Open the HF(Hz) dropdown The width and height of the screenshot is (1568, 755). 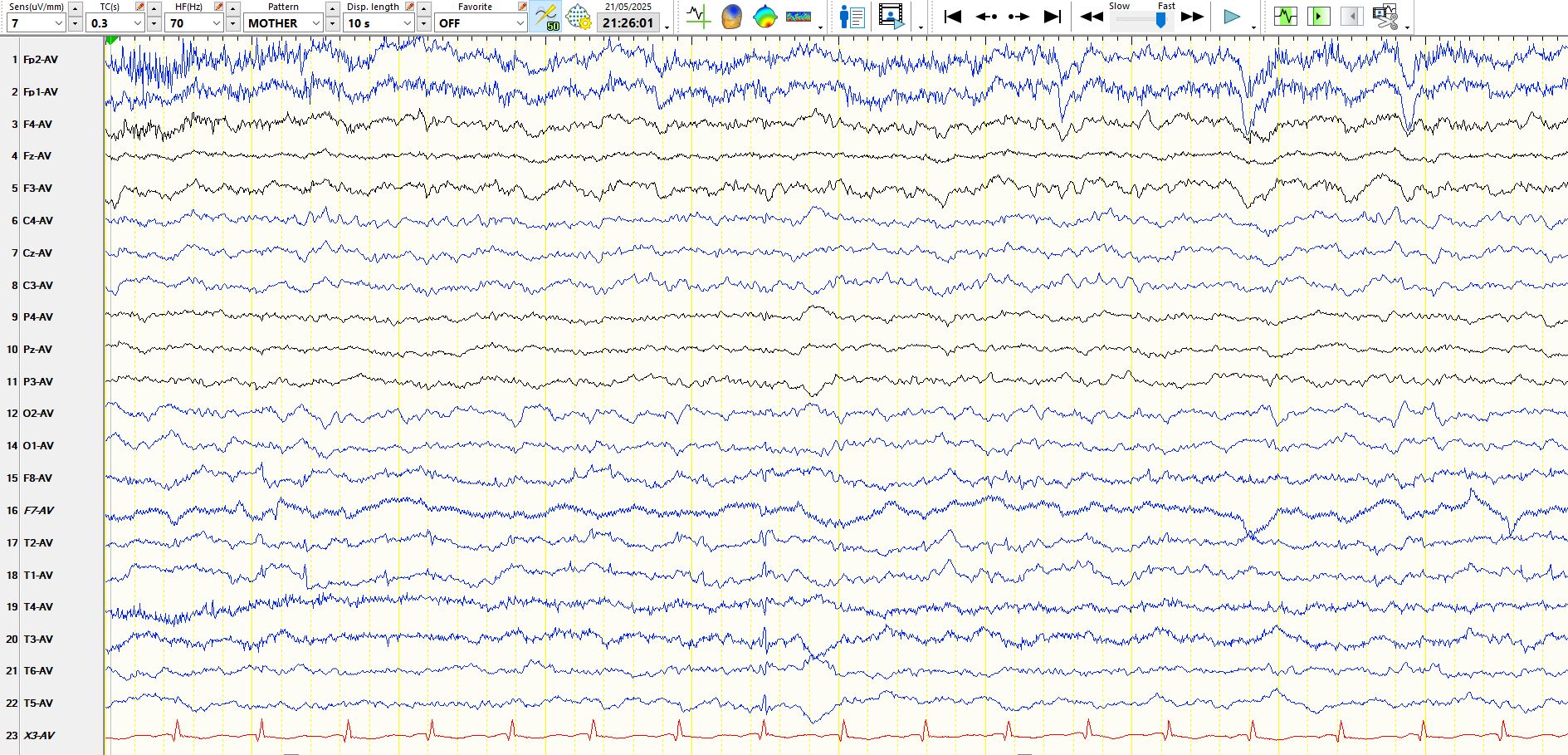click(x=194, y=23)
